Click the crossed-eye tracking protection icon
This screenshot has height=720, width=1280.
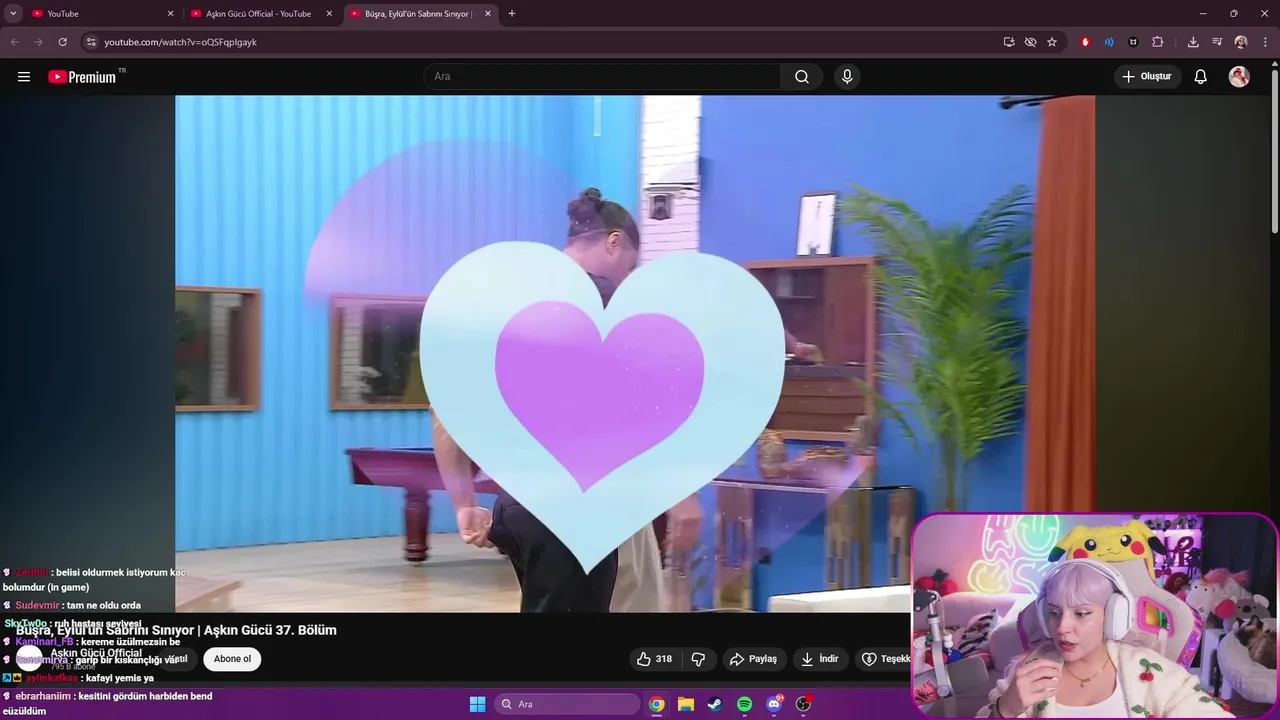(1031, 42)
